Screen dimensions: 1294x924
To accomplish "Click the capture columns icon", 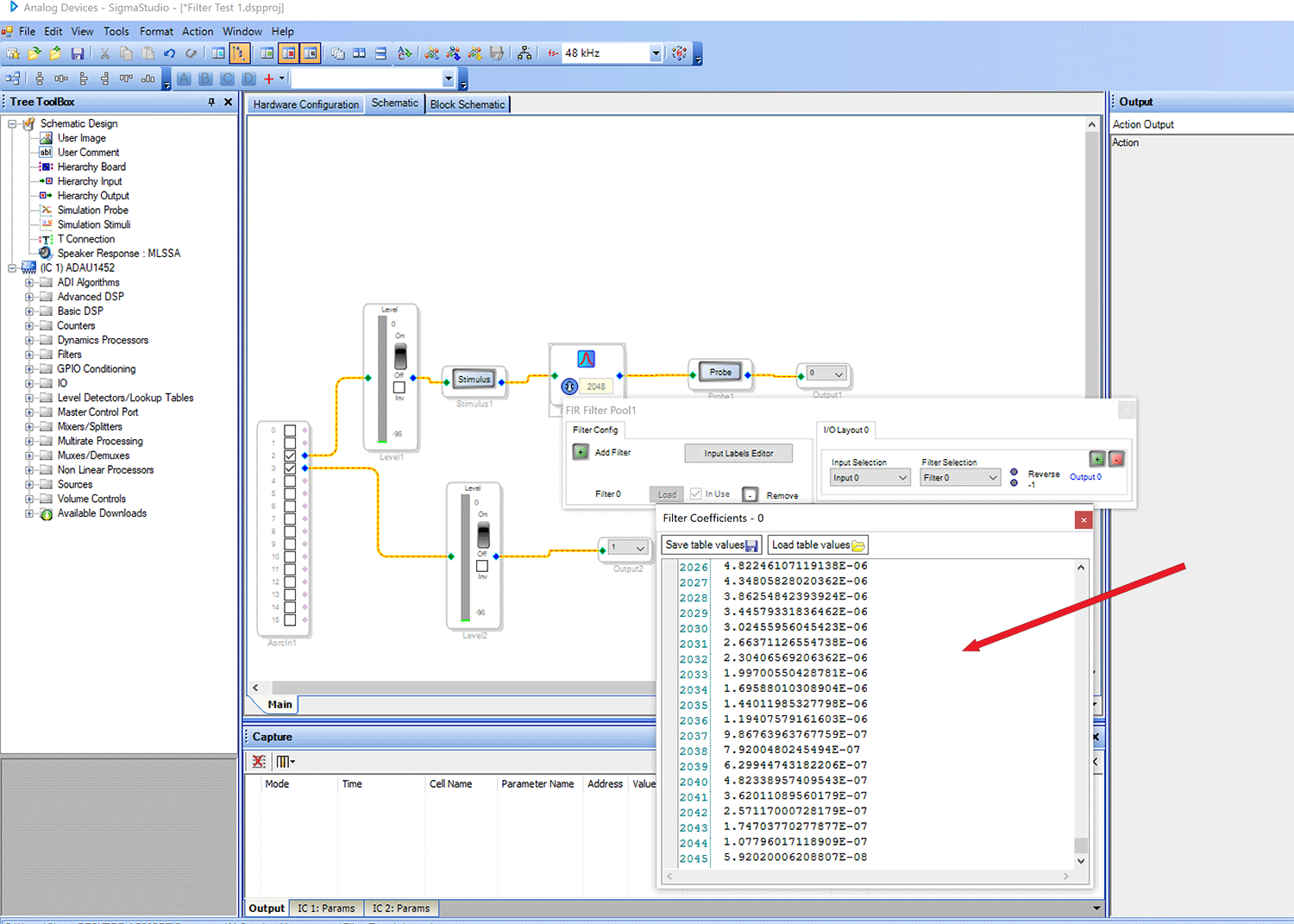I will [x=285, y=762].
